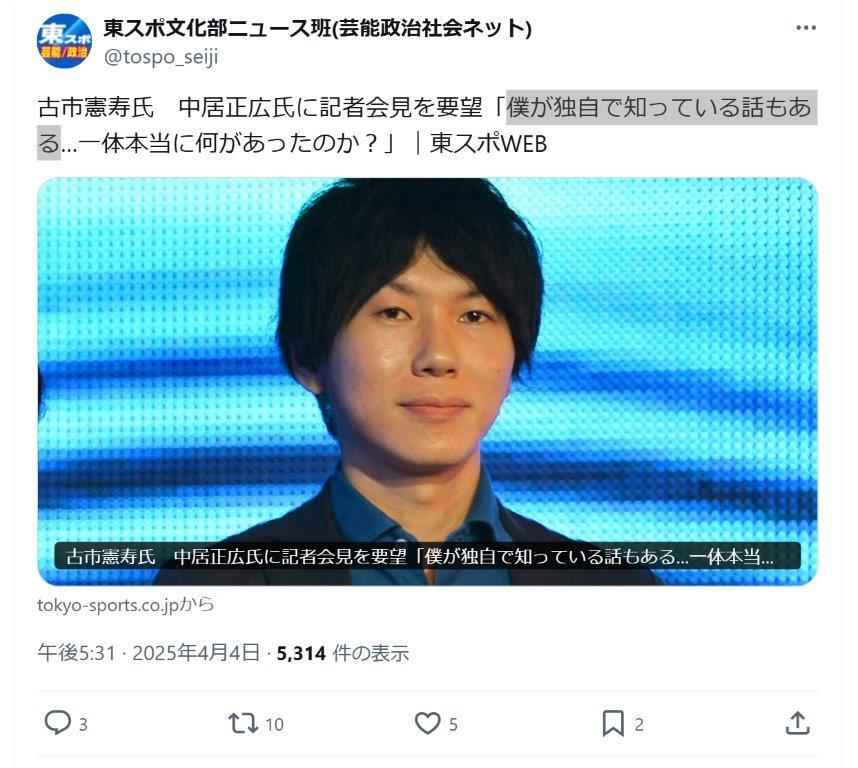Bookmark the post with the bookmark icon
The image size is (858, 768).
pos(613,723)
